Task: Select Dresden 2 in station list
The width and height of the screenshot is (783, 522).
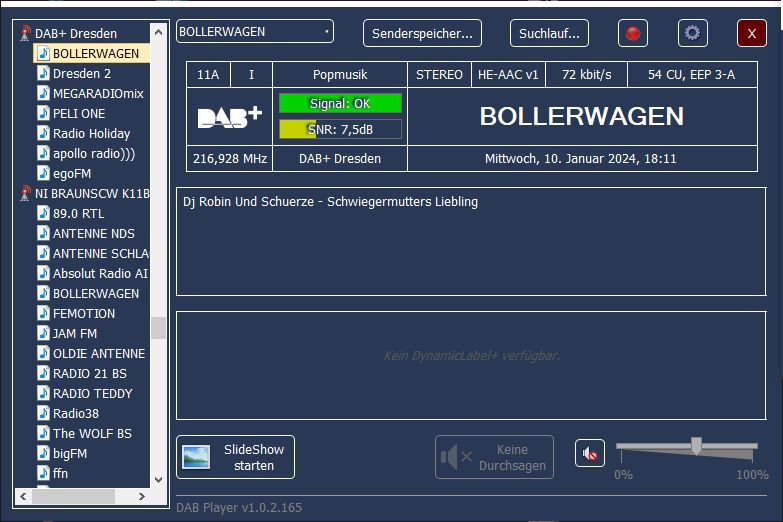Action: (81, 73)
